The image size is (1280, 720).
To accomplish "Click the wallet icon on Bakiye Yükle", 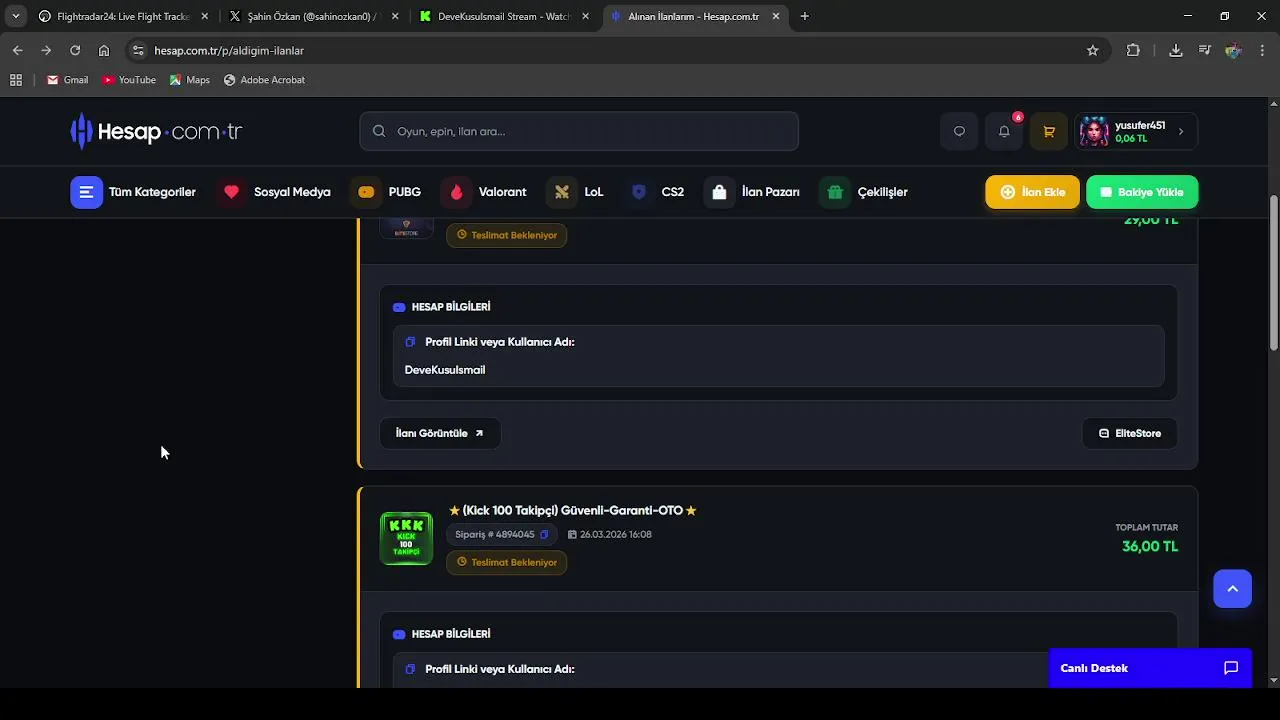I will (x=1106, y=192).
